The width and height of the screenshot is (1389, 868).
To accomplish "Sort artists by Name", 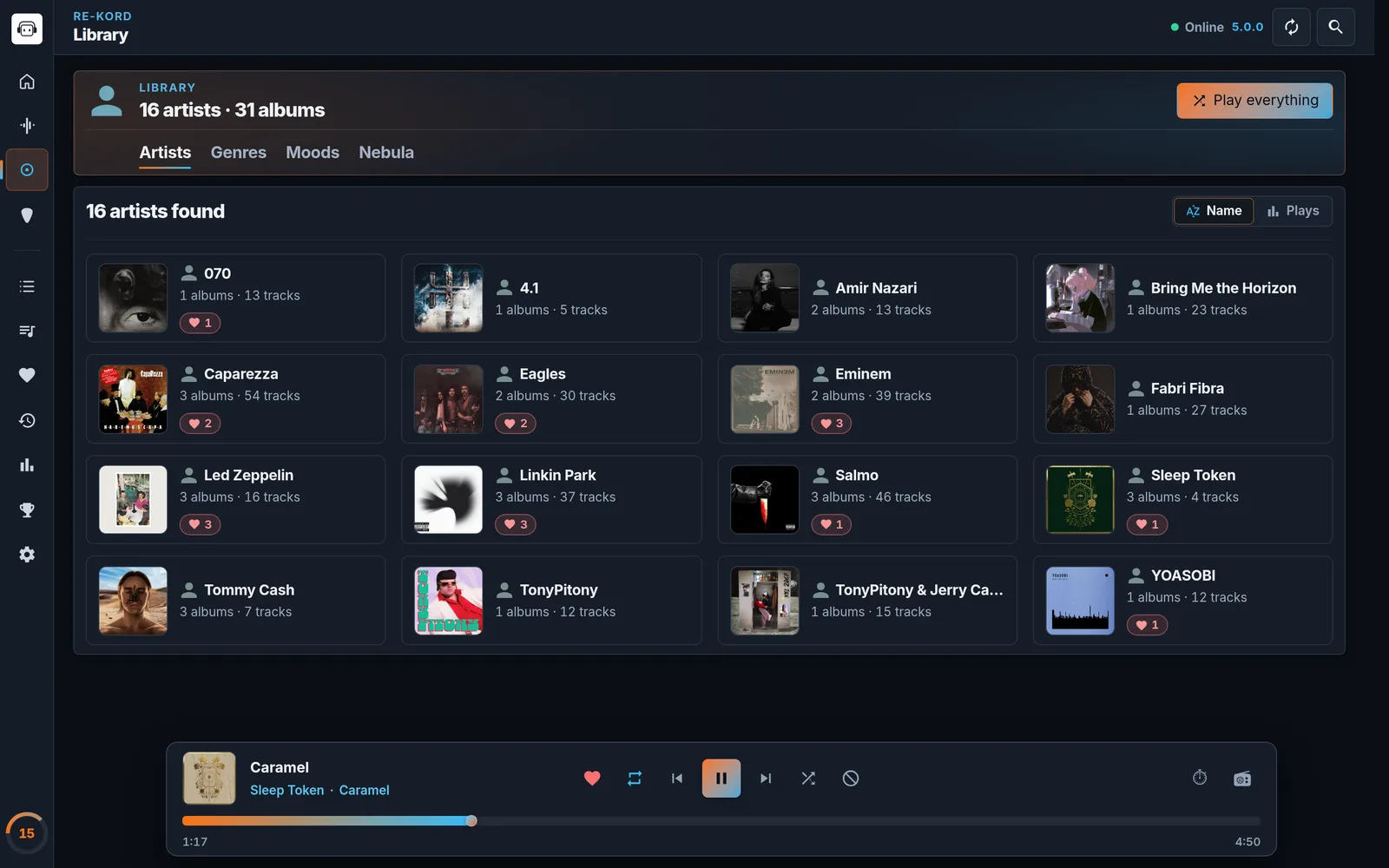I will click(x=1214, y=211).
